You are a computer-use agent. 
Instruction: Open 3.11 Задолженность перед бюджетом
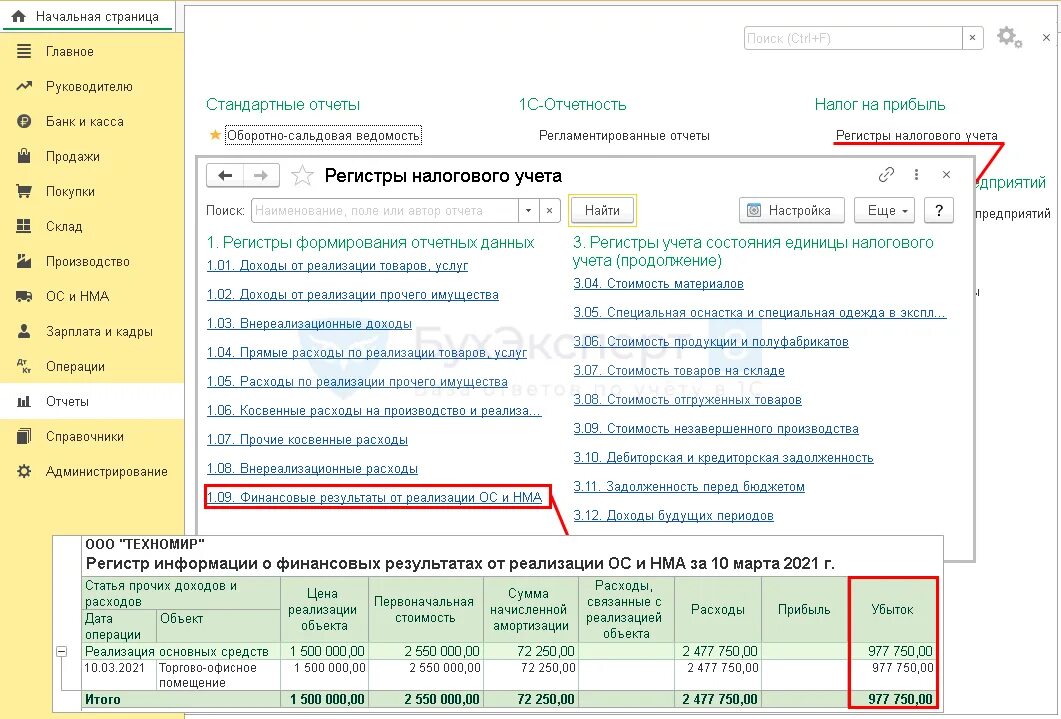[x=689, y=486]
